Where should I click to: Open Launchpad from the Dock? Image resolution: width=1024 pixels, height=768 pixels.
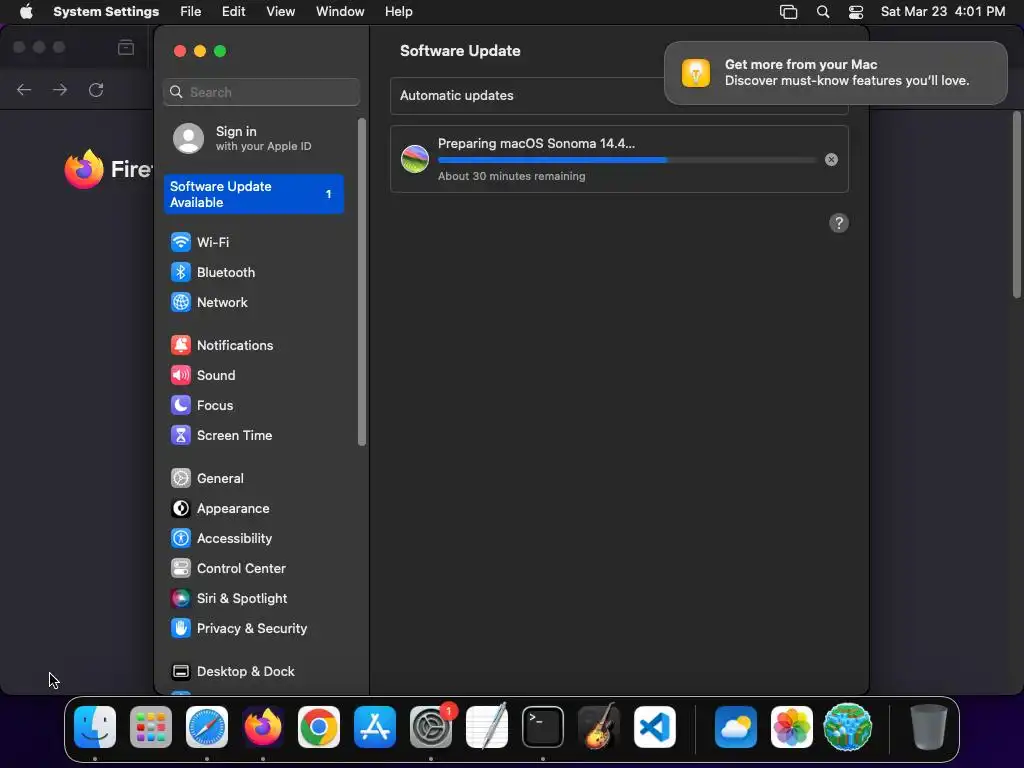click(151, 726)
